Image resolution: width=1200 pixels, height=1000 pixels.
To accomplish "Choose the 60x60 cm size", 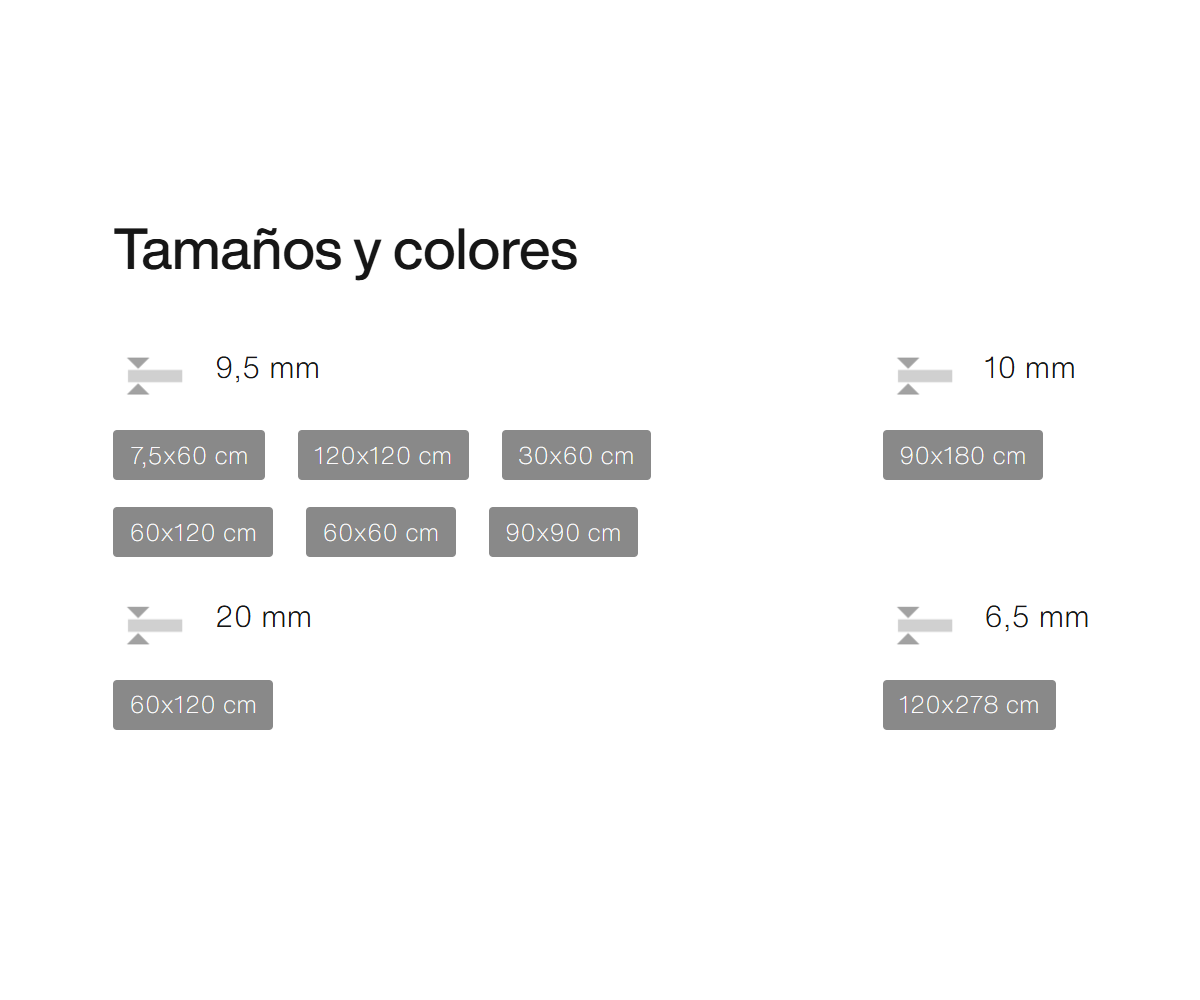I will (x=381, y=532).
